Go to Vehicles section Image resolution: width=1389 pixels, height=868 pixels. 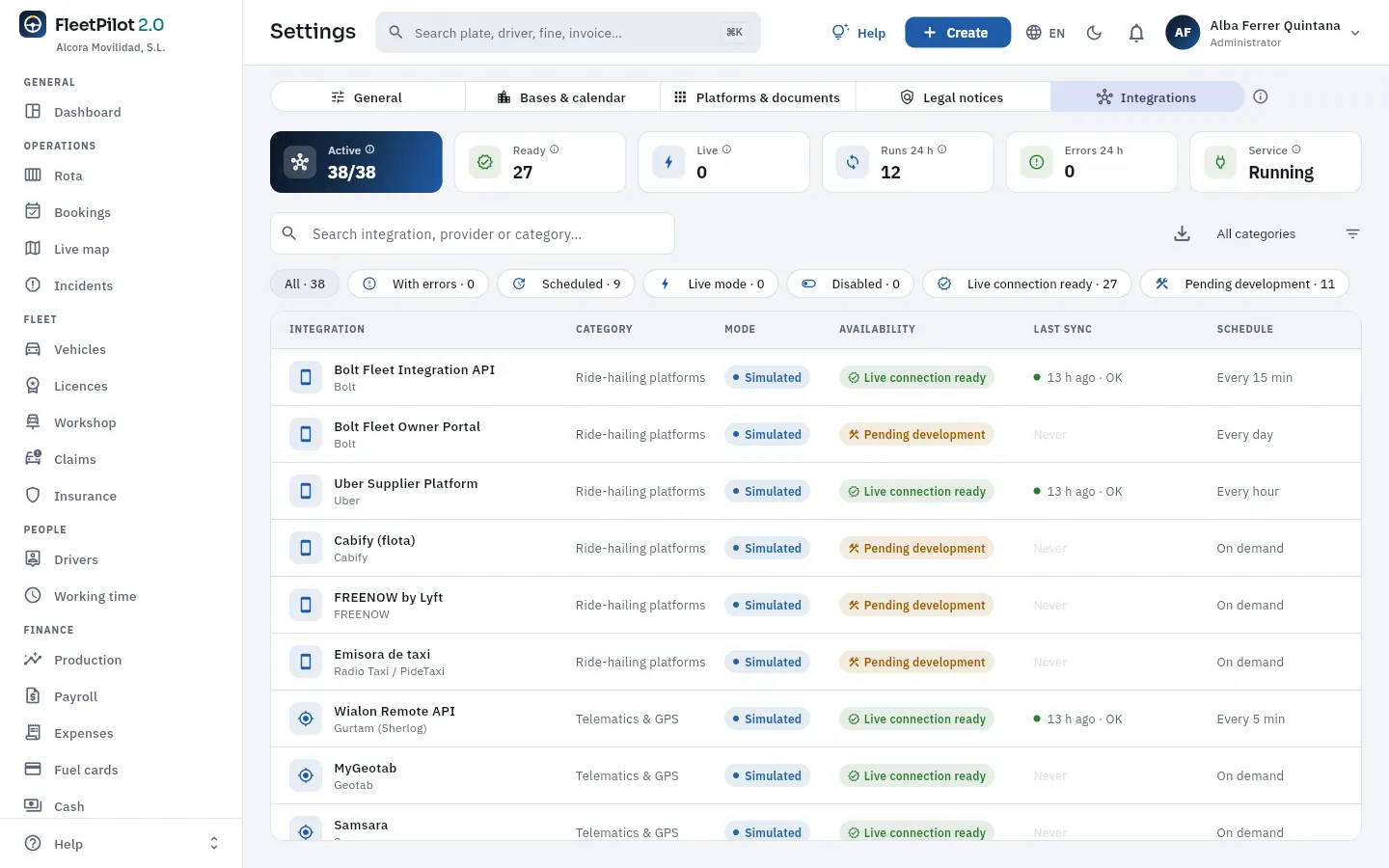(121, 349)
